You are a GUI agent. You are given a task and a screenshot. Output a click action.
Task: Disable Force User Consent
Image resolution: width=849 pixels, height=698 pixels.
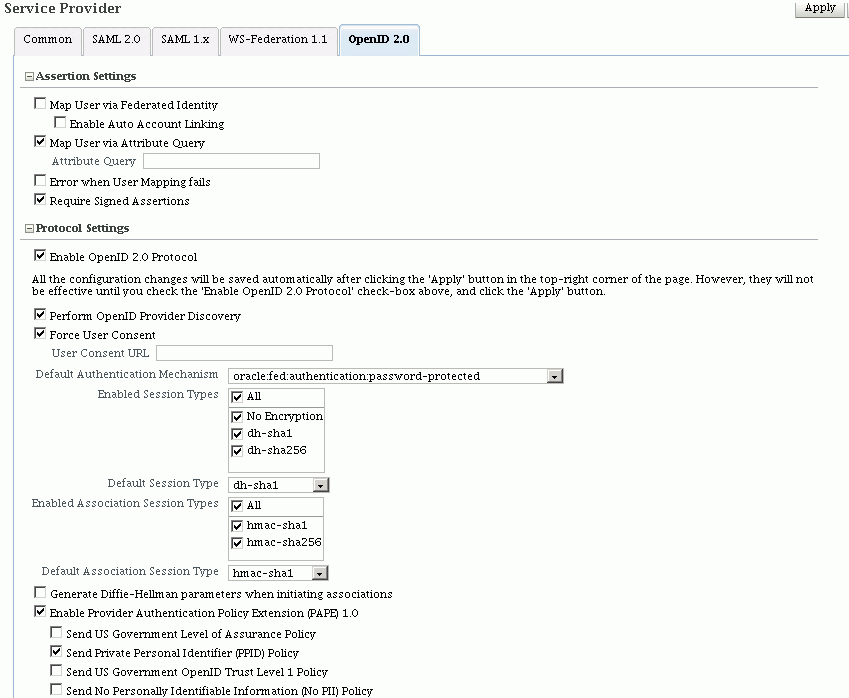click(40, 333)
